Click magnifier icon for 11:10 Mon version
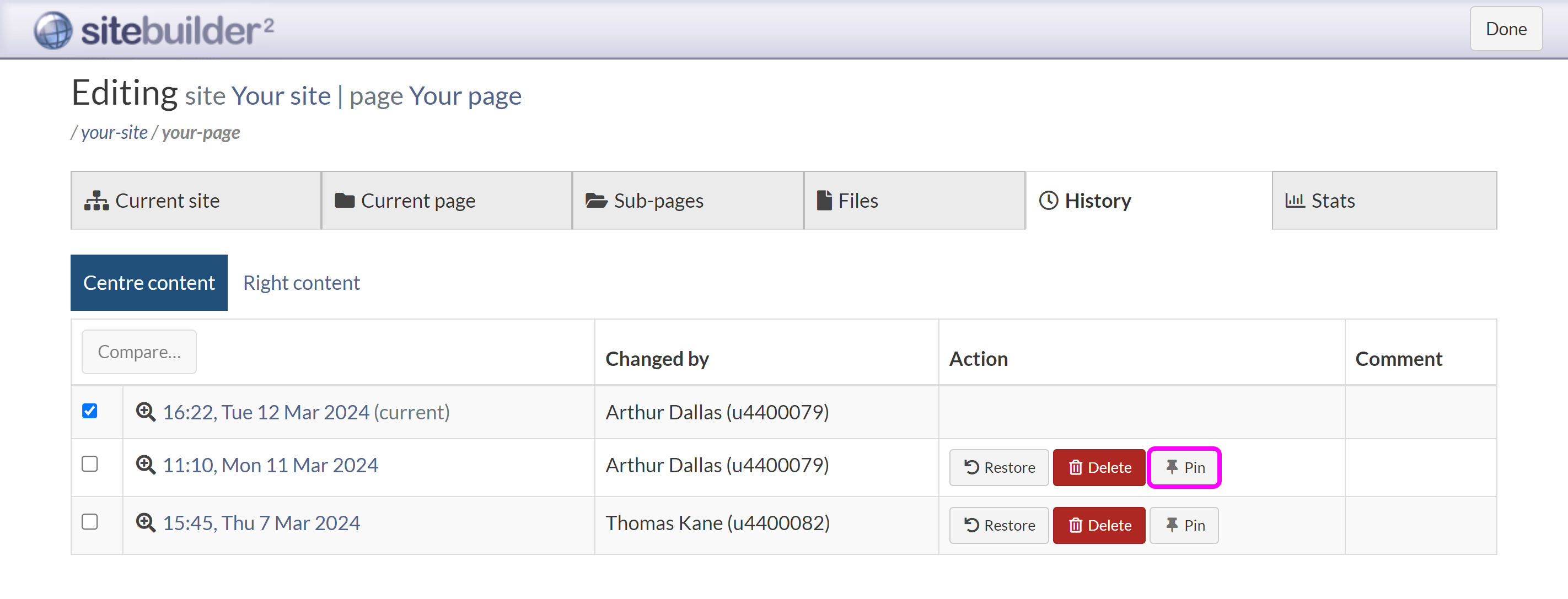The width and height of the screenshot is (1568, 599). pos(146,465)
